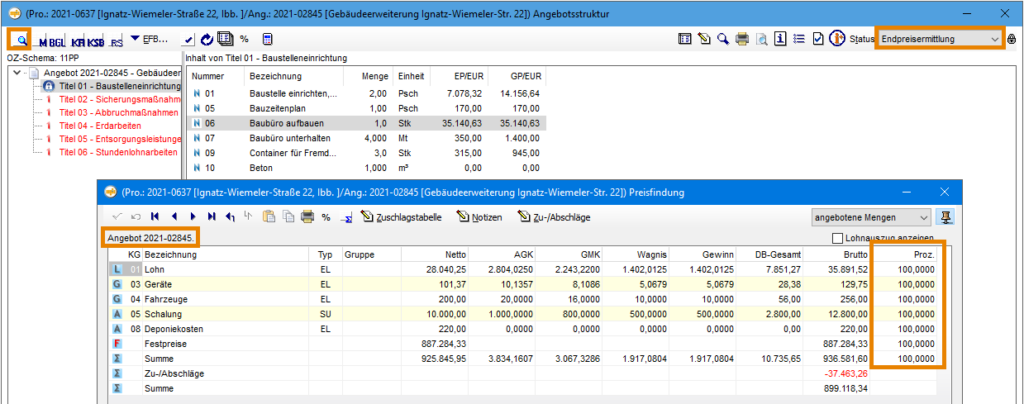Click the KSB toolbar button
This screenshot has height=404, width=1024.
point(95,42)
